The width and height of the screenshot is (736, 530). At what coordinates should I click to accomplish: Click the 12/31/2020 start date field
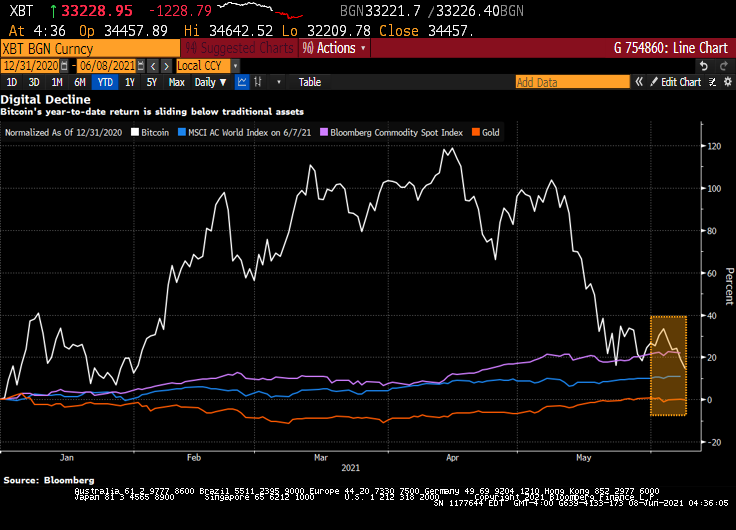(x=31, y=66)
